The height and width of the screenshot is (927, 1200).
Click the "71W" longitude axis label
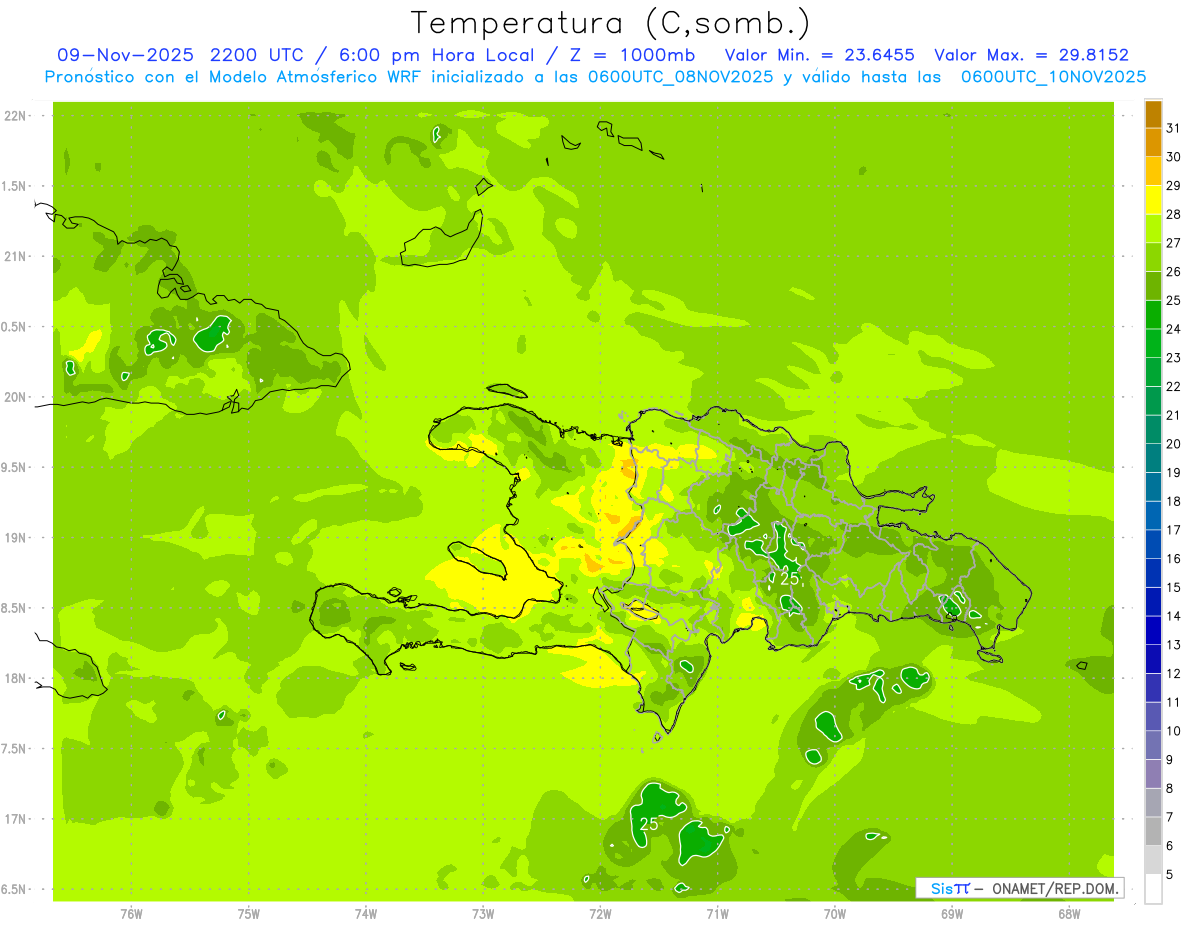click(717, 913)
